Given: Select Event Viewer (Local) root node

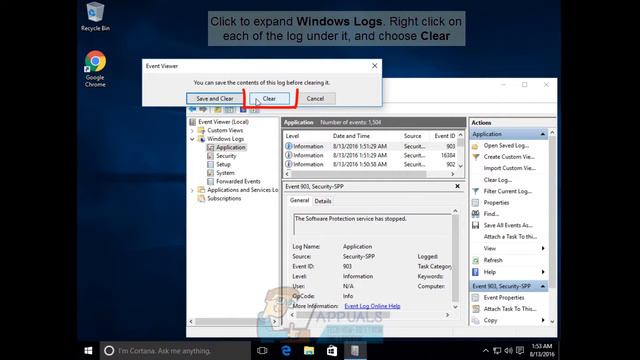Looking at the screenshot, I should tap(223, 122).
